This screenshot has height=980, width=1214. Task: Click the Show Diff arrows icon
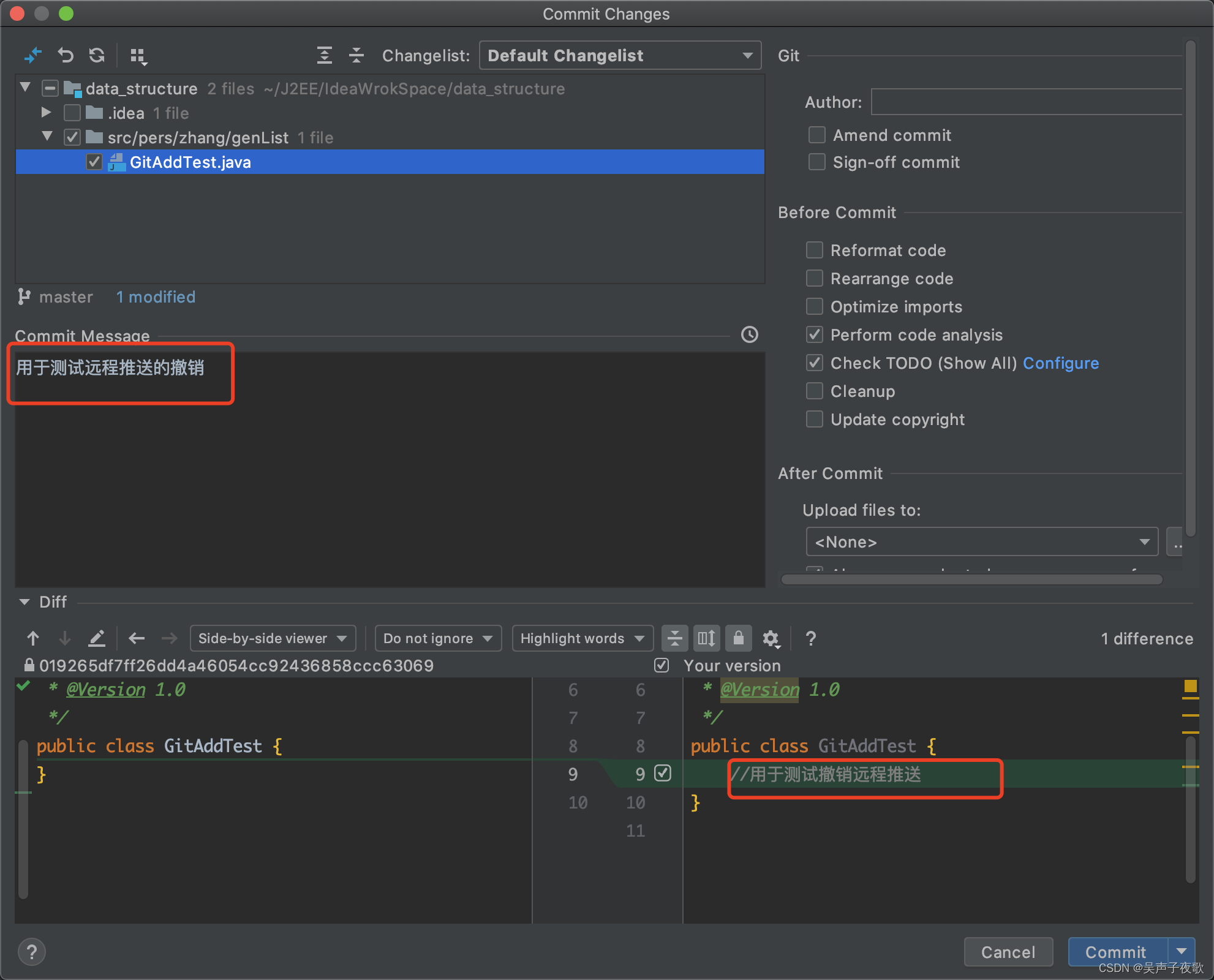(32, 55)
